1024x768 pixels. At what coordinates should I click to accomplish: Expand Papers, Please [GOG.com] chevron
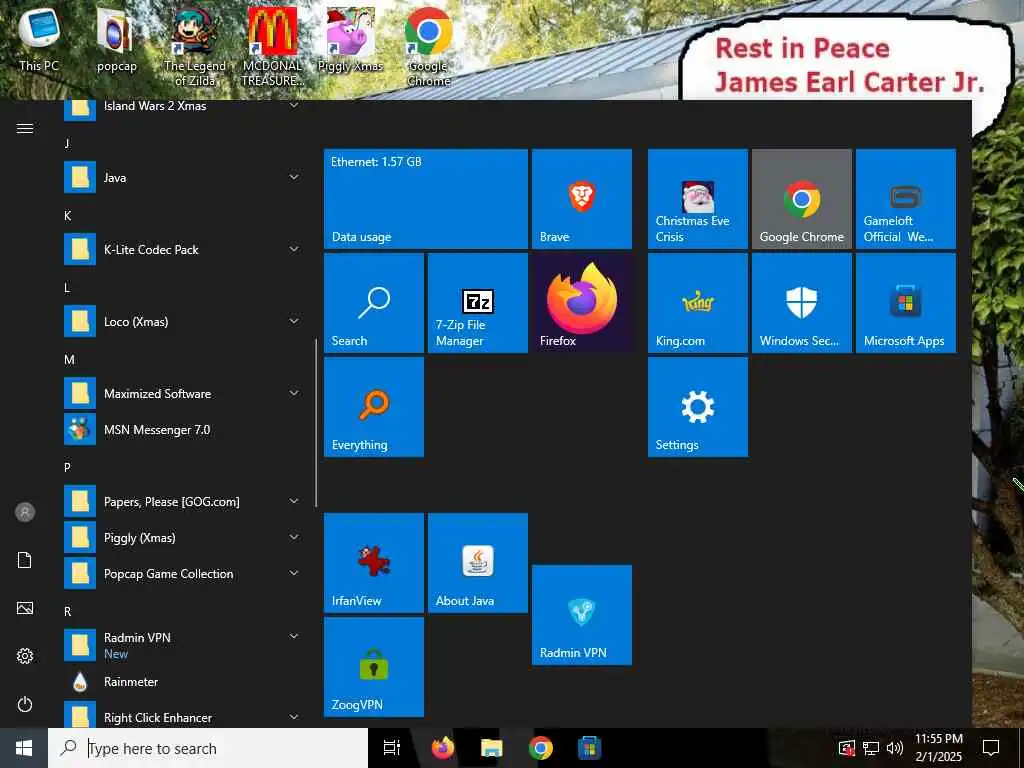pyautogui.click(x=294, y=501)
